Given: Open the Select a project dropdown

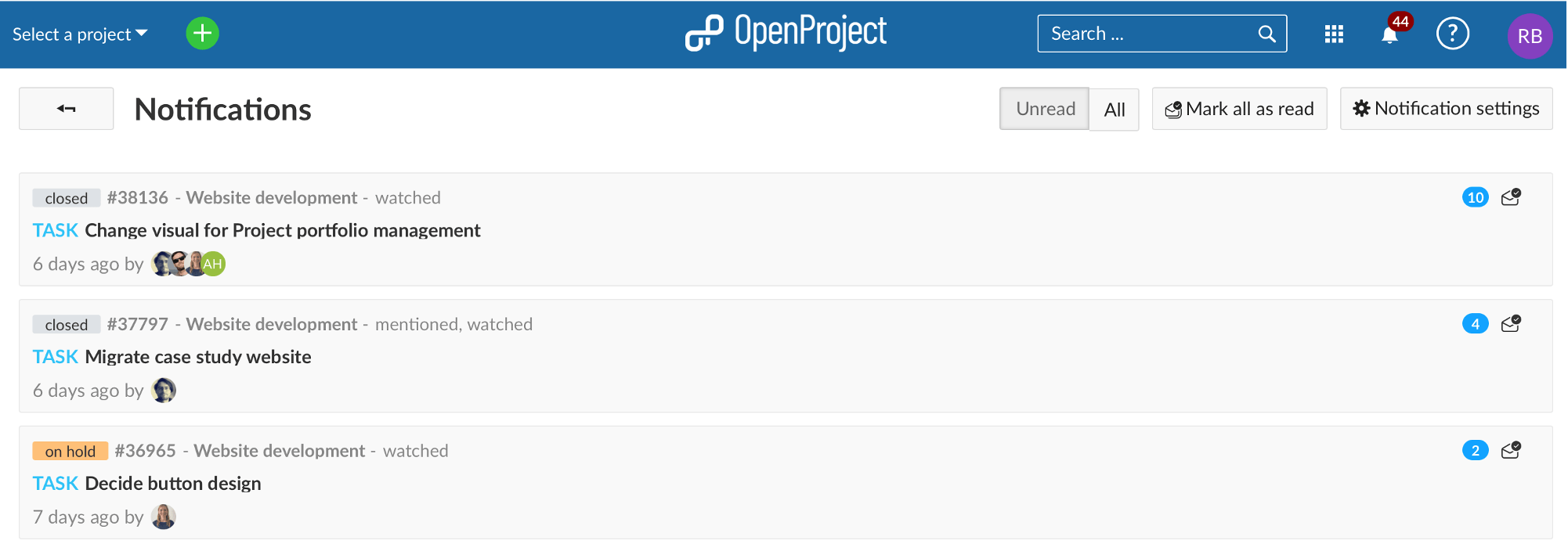Looking at the screenshot, I should tap(78, 34).
